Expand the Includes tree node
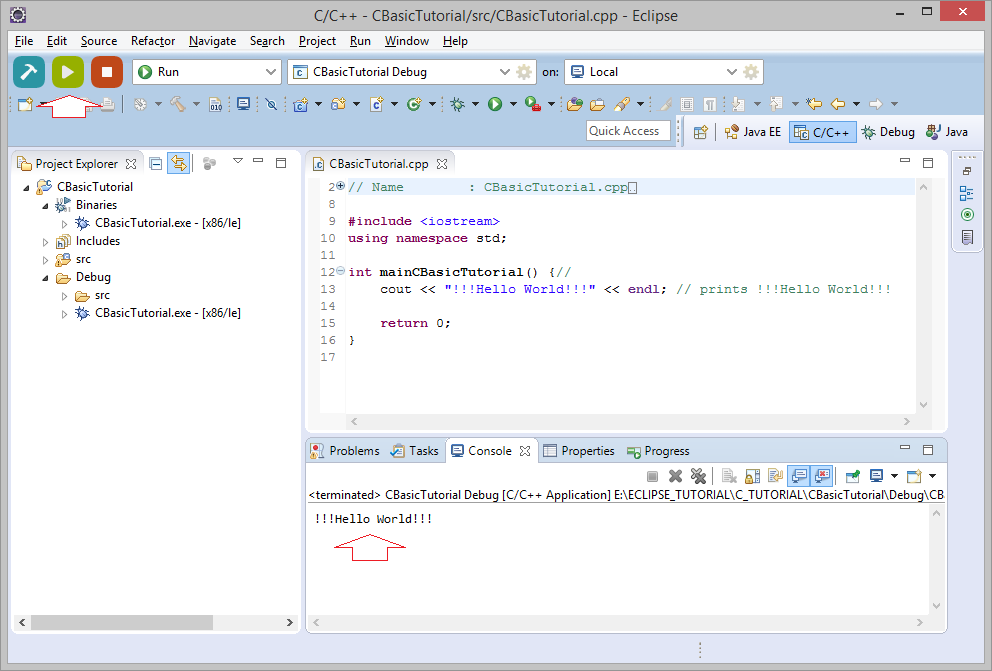This screenshot has height=671, width=992. coord(46,242)
